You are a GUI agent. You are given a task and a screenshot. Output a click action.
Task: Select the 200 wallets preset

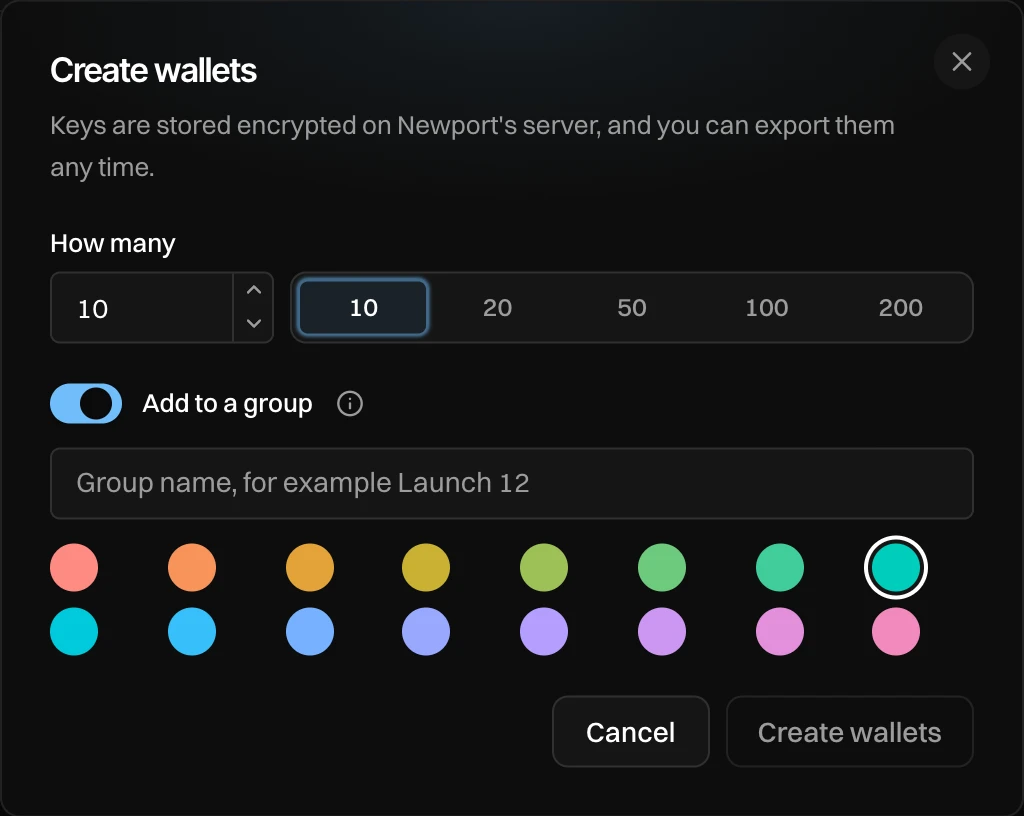click(901, 307)
